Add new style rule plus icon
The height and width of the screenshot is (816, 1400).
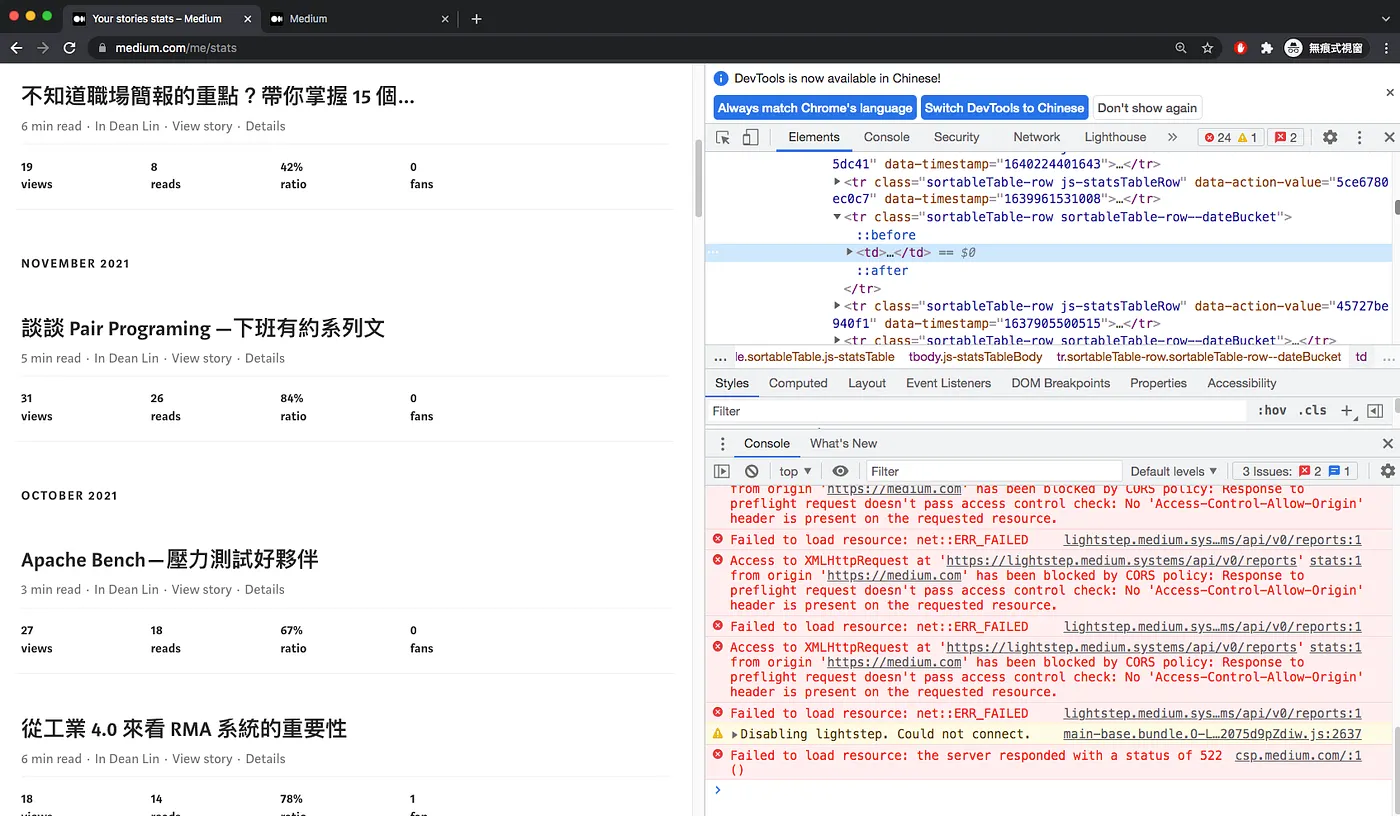pyautogui.click(x=1347, y=411)
